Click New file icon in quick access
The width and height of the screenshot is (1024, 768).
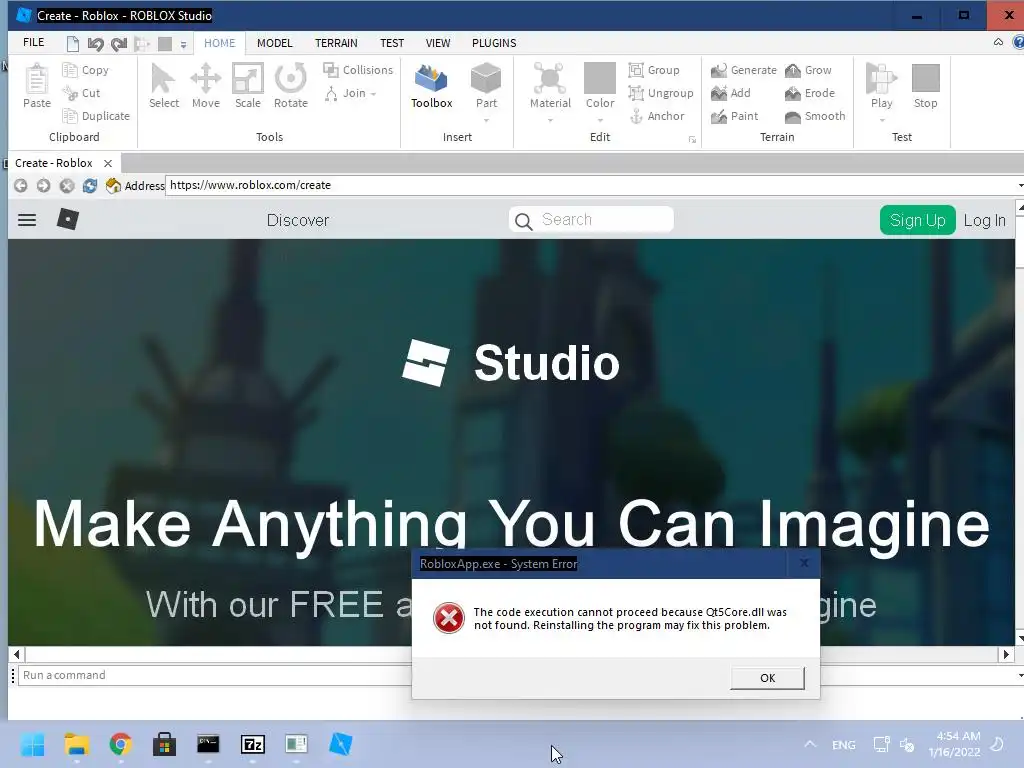72,44
